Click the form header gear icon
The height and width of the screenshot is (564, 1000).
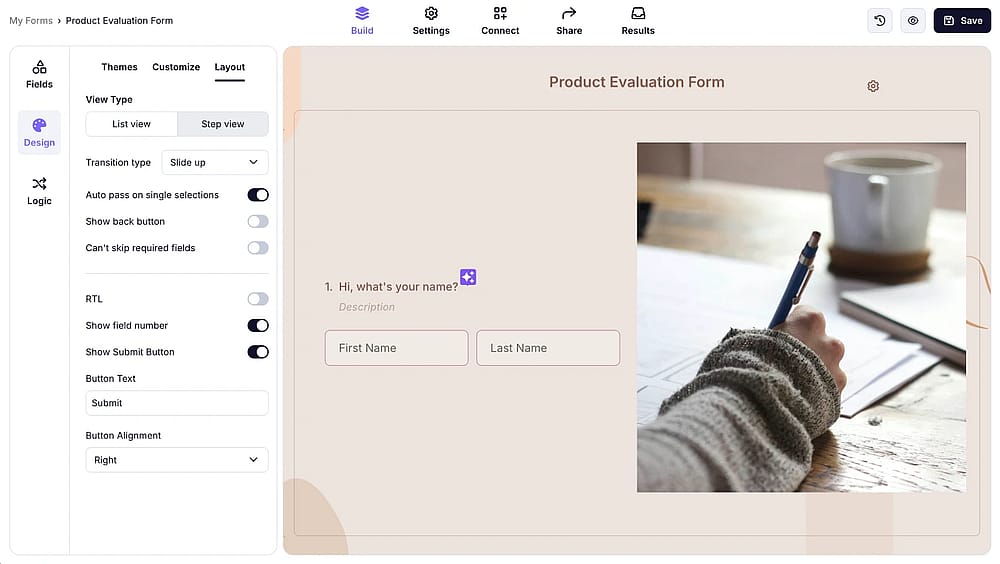(873, 86)
